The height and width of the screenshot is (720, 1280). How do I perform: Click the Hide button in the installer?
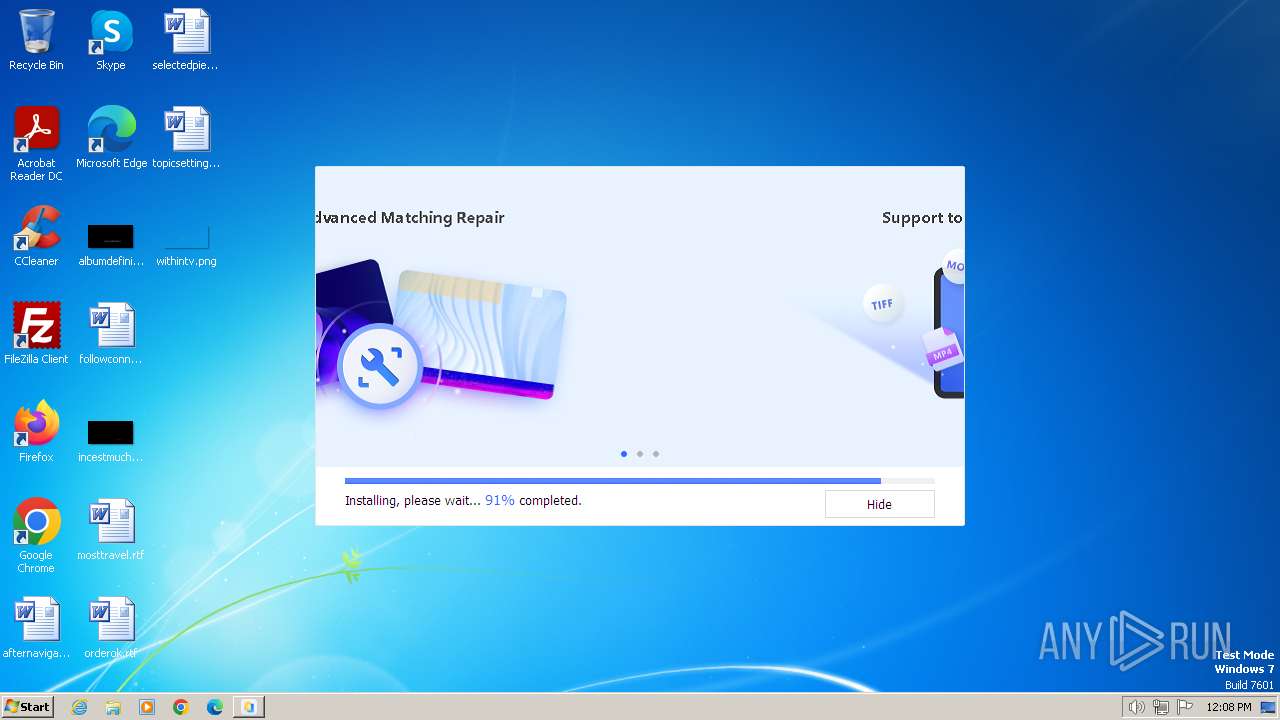click(879, 504)
